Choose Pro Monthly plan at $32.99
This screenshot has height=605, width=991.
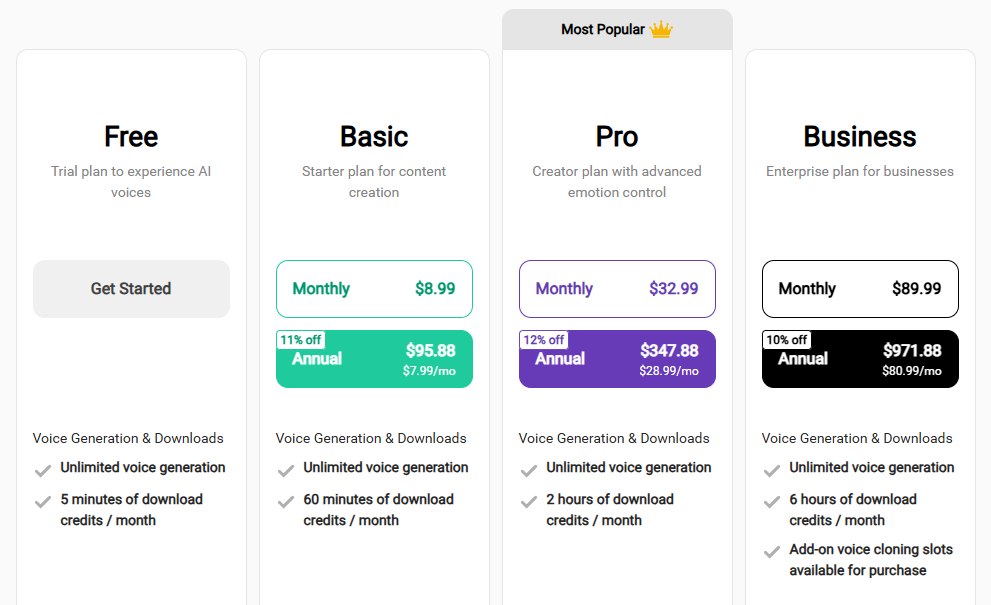[x=617, y=289]
